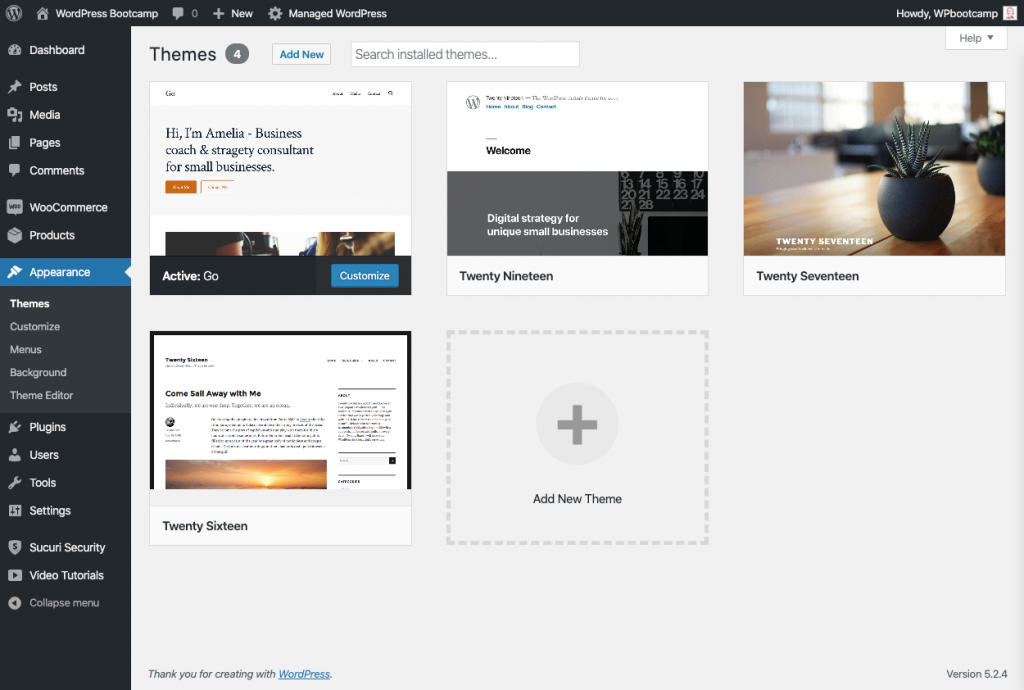Click the Version 5.2.4 footer text
The image size is (1024, 690).
[x=976, y=674]
